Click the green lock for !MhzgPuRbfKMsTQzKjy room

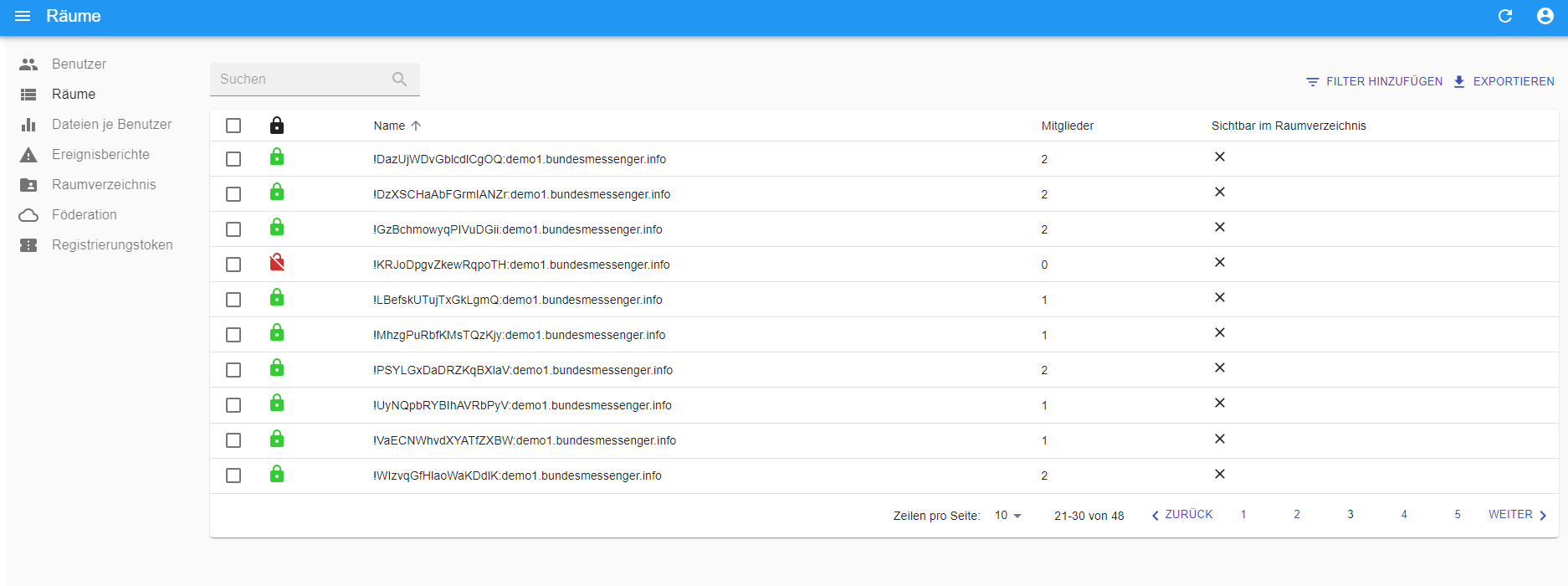pos(277,333)
